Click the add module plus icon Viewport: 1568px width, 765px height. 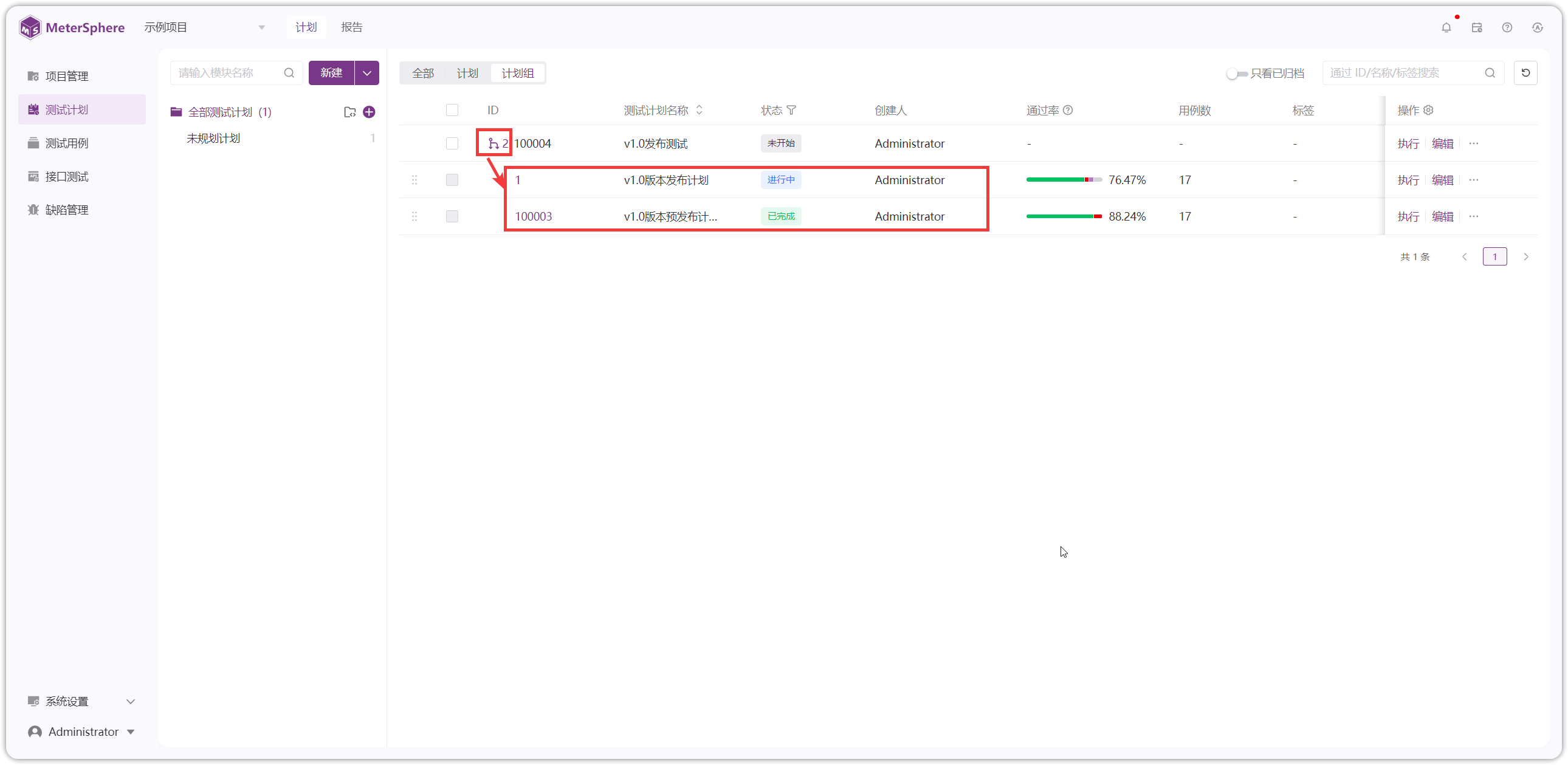coord(369,112)
